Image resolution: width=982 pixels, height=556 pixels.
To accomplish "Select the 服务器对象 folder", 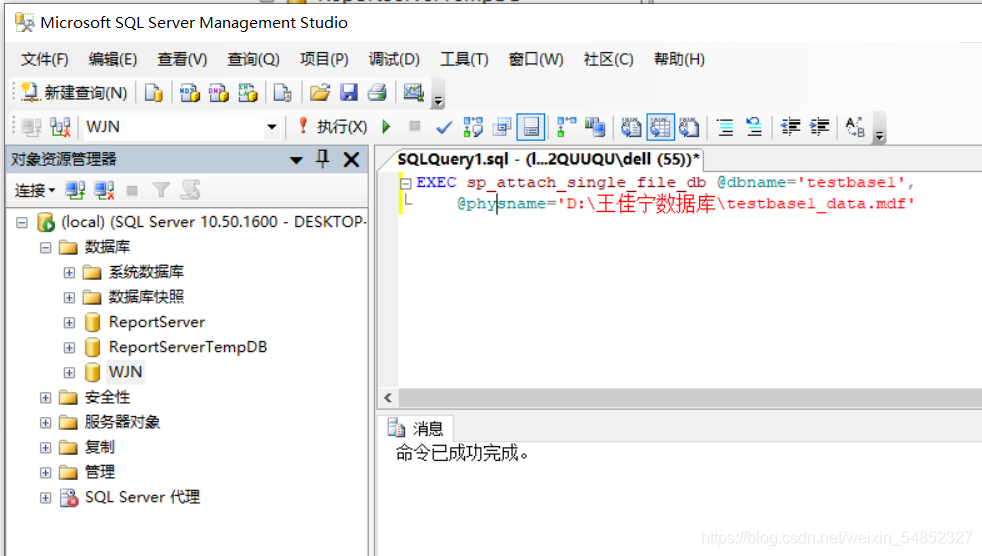I will pos(122,422).
